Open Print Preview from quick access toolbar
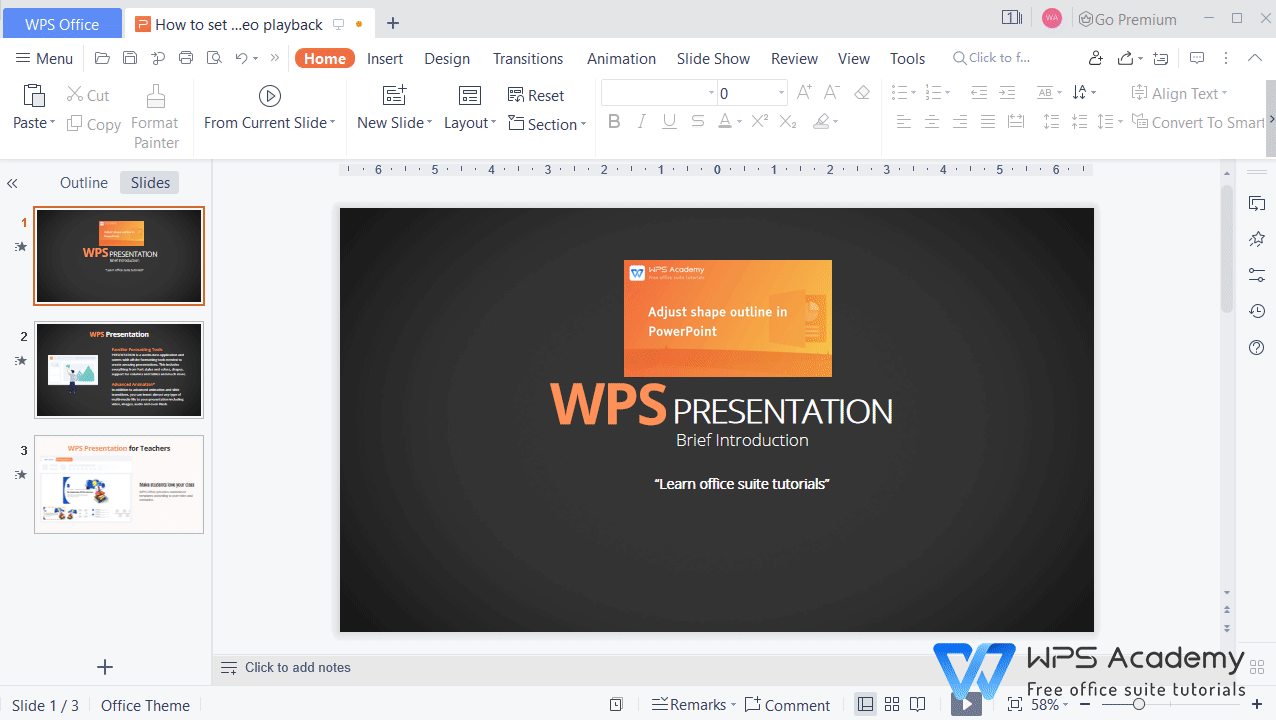The width and height of the screenshot is (1276, 720). 214,58
